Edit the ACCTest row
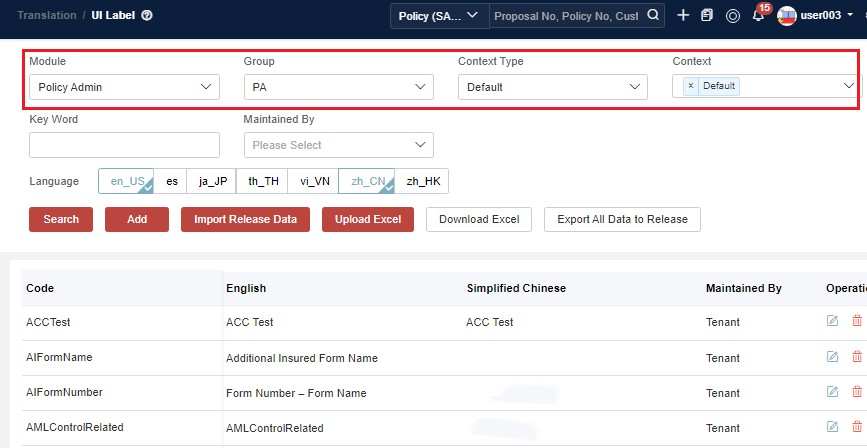The height and width of the screenshot is (448, 867). [x=832, y=321]
